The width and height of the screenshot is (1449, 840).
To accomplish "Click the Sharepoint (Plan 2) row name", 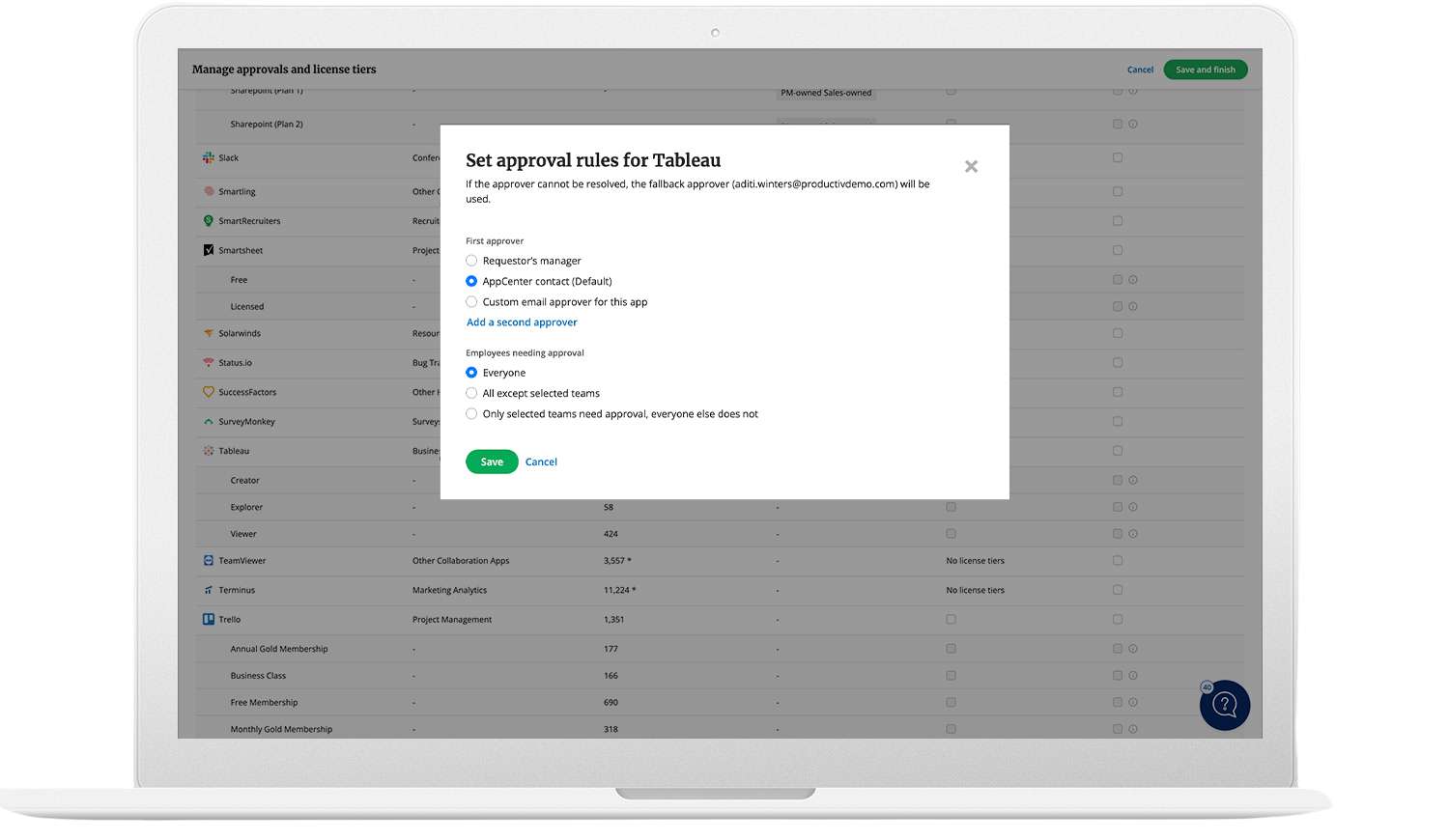I will pyautogui.click(x=267, y=124).
